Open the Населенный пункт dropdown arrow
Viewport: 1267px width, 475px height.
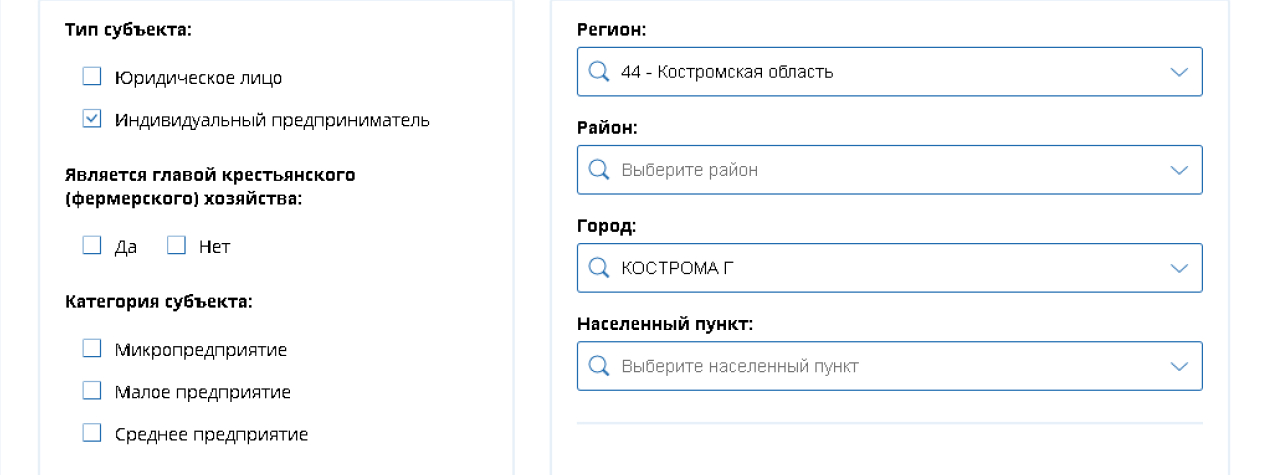click(1179, 366)
